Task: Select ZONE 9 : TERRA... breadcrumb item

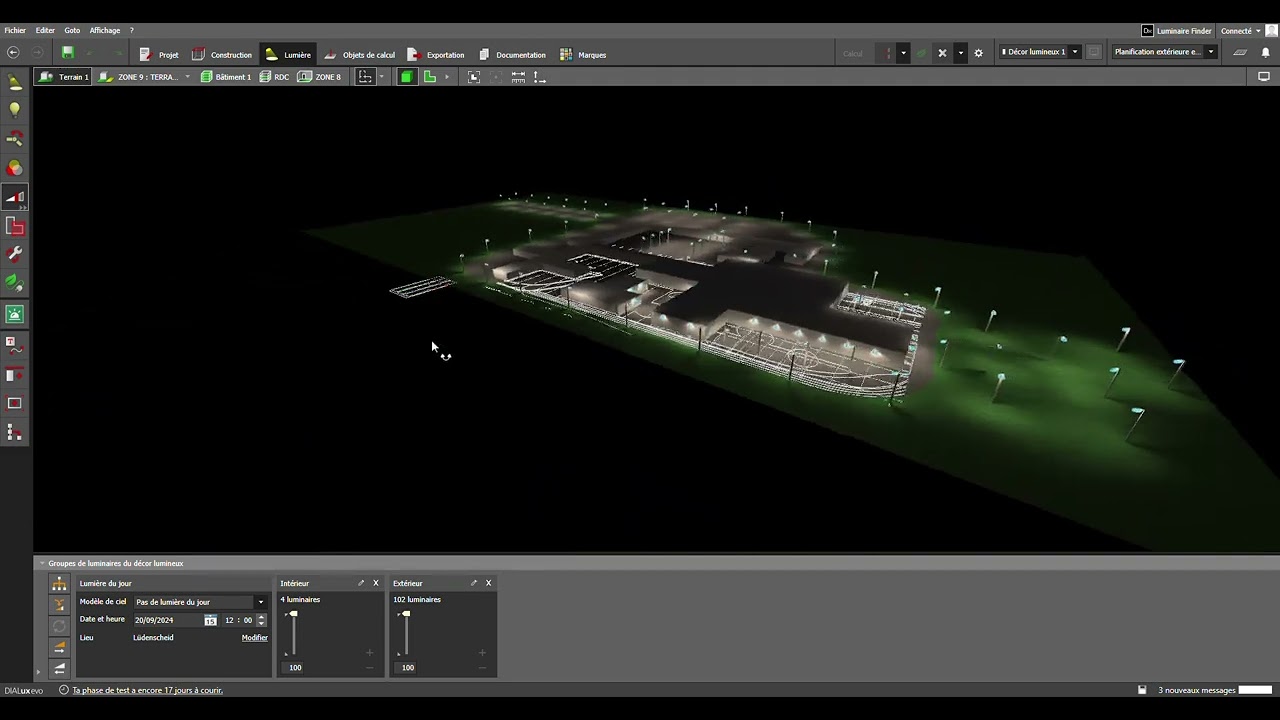Action: pyautogui.click(x=139, y=77)
